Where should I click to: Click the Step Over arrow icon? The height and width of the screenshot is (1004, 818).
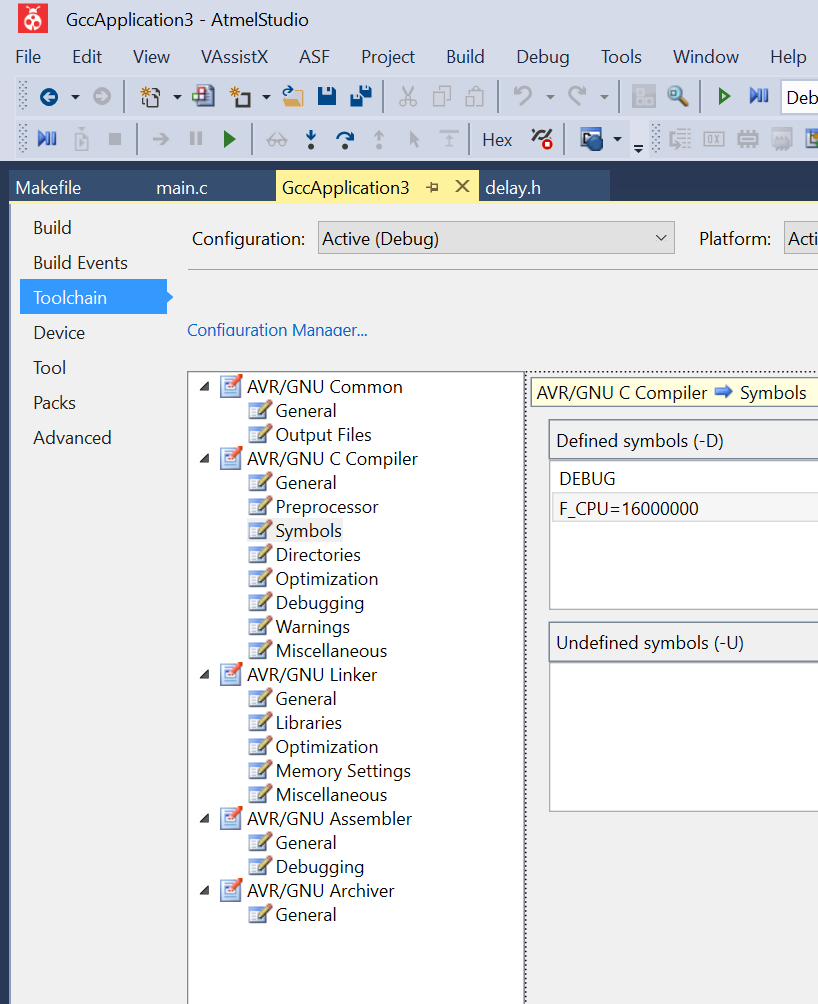pyautogui.click(x=345, y=139)
